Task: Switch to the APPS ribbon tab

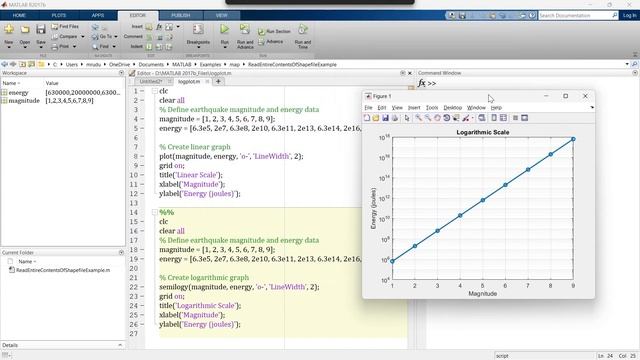Action: [98, 16]
